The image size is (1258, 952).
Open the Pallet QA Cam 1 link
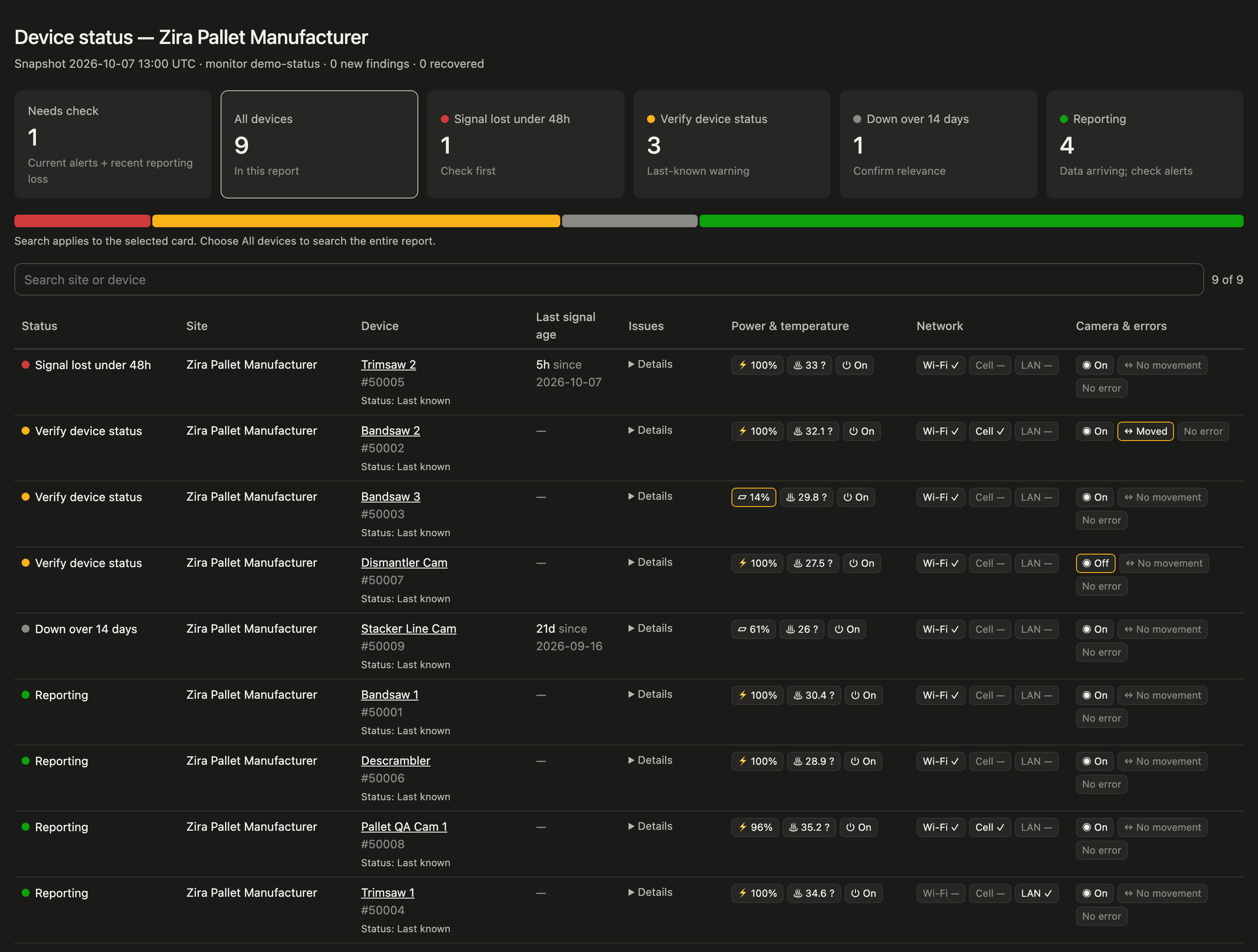click(x=404, y=827)
